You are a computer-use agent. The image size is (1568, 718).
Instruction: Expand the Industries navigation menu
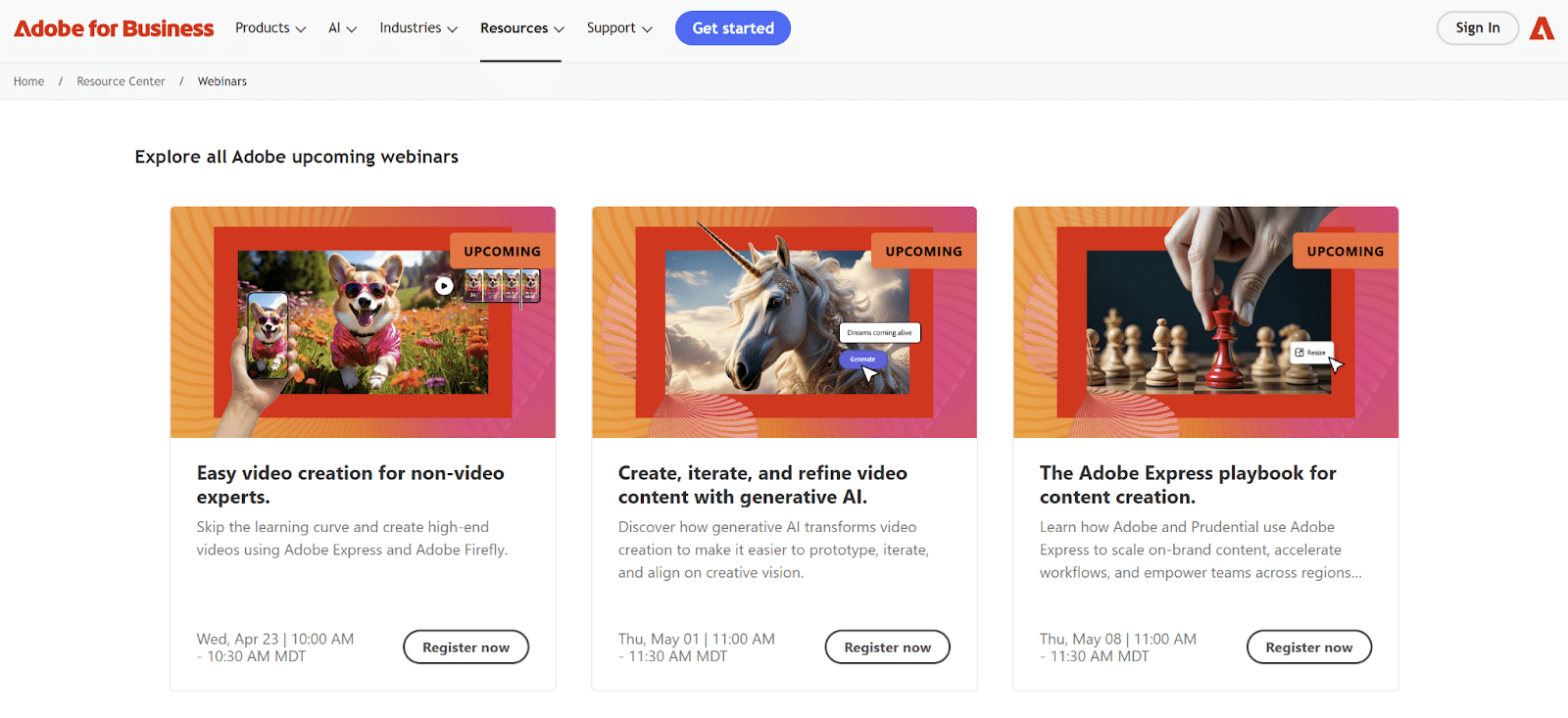click(x=418, y=28)
